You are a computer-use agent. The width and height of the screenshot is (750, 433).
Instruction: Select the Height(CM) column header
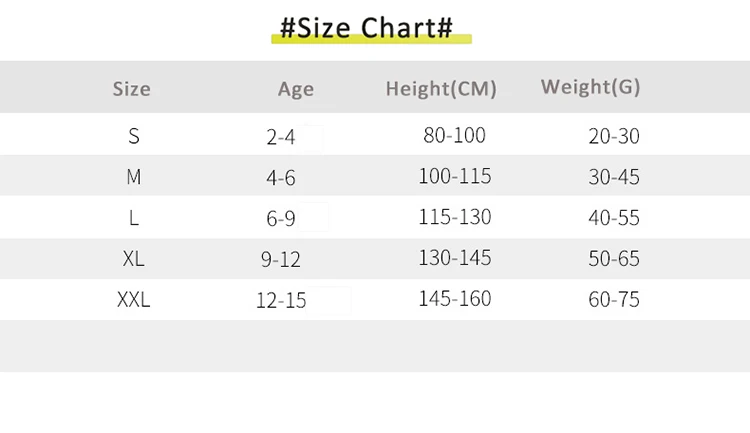441,89
